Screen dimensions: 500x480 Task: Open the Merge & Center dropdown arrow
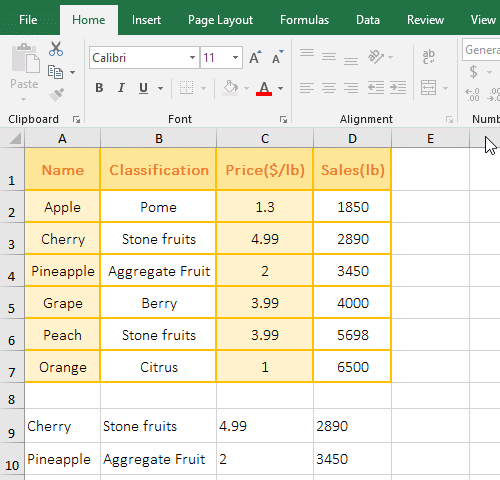pos(445,88)
